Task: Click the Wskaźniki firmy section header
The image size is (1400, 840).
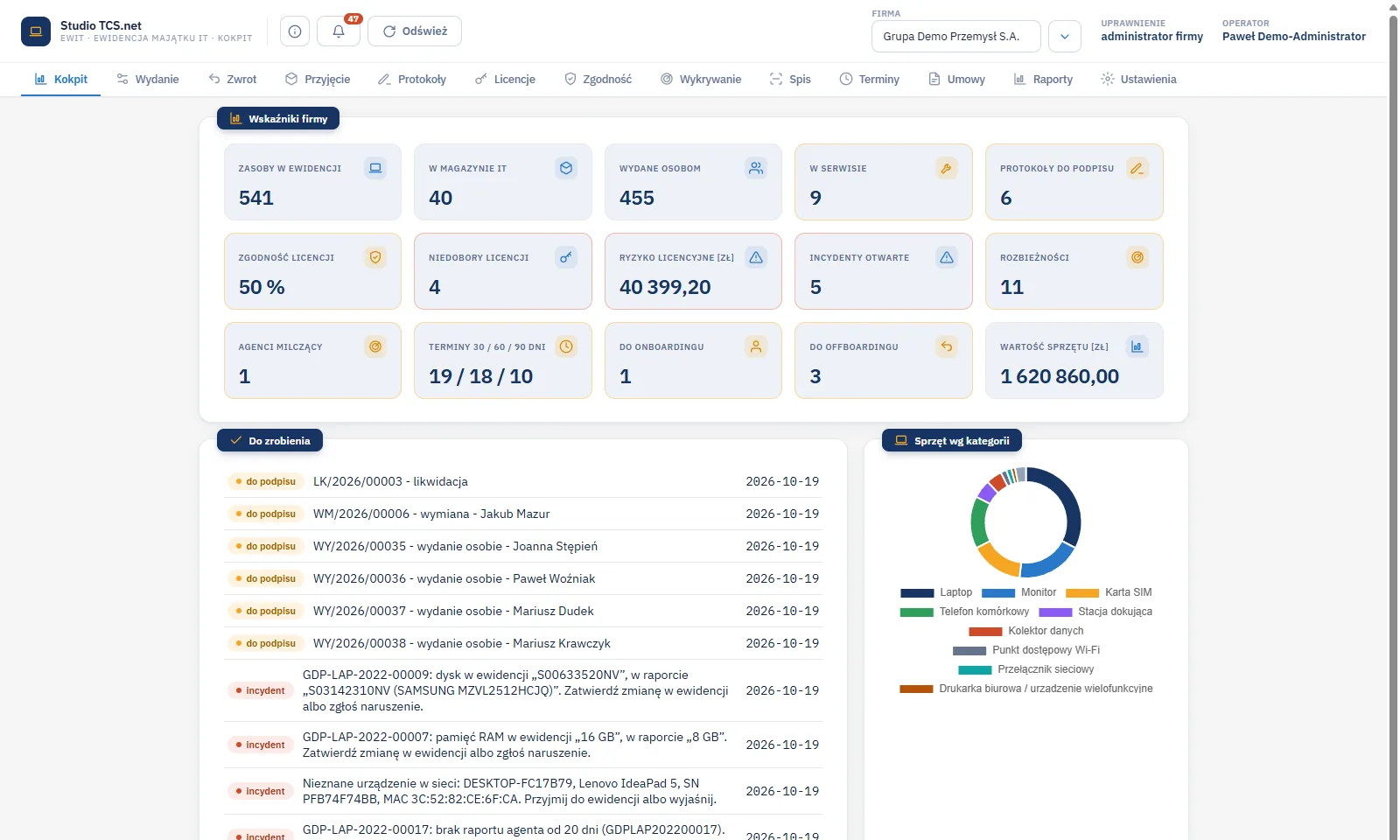Action: pyautogui.click(x=278, y=119)
